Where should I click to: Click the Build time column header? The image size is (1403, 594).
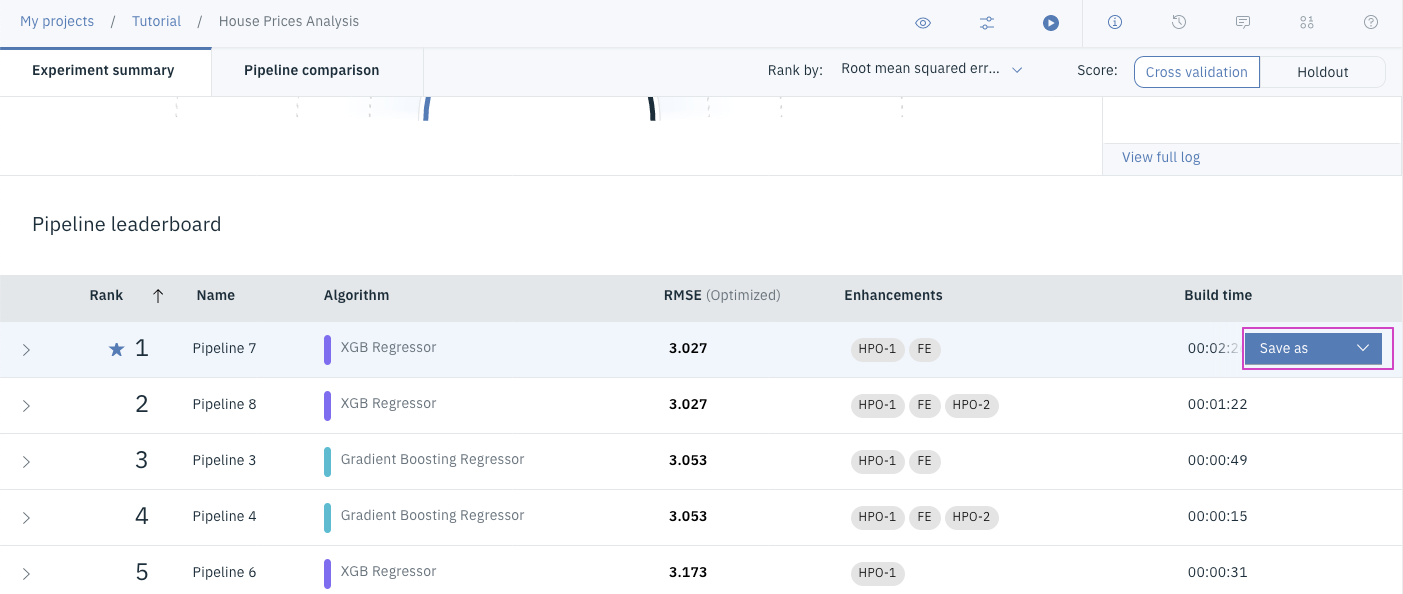[x=1218, y=295]
